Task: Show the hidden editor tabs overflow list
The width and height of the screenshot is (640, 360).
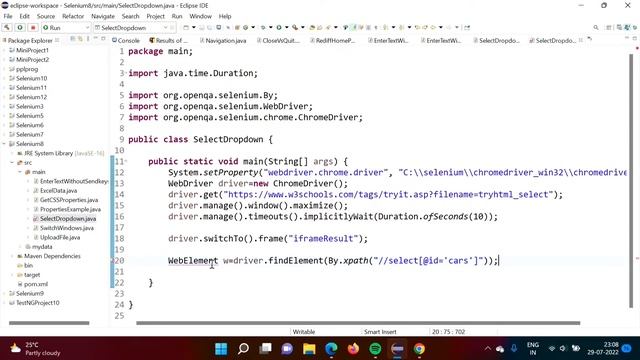Action: tap(589, 40)
